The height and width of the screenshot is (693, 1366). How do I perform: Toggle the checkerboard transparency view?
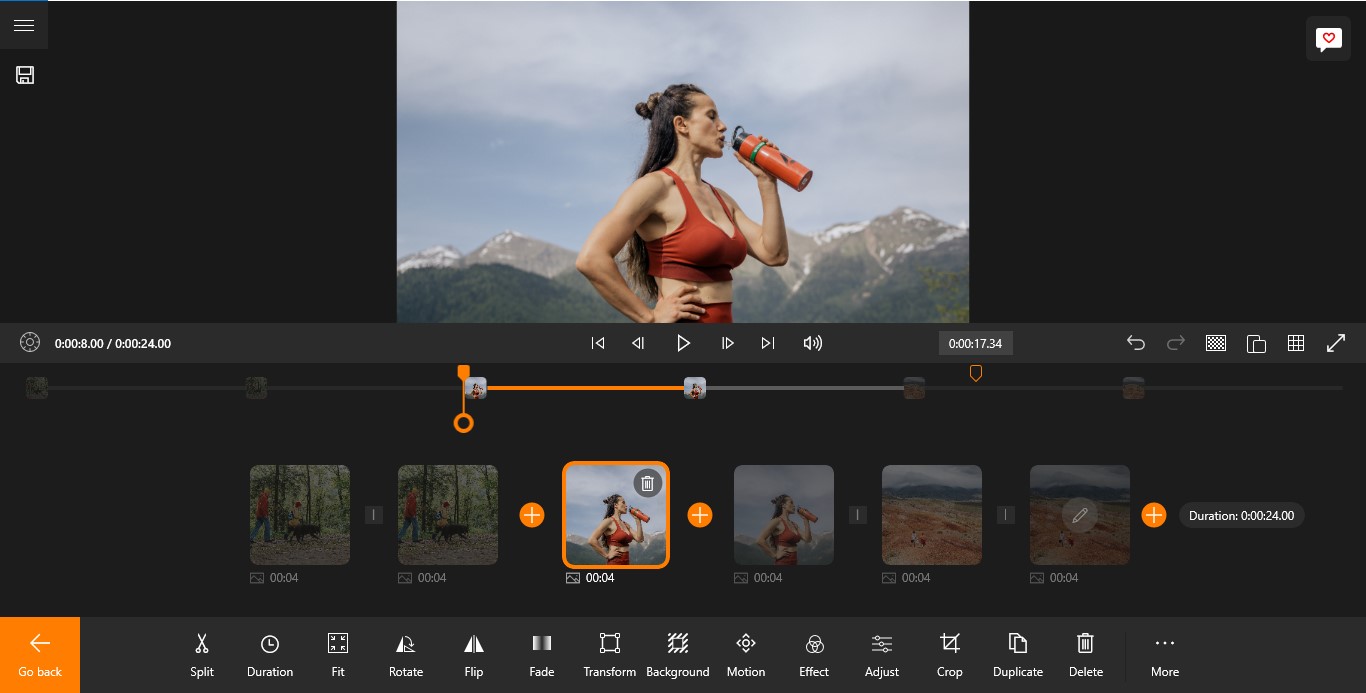[x=1216, y=343]
